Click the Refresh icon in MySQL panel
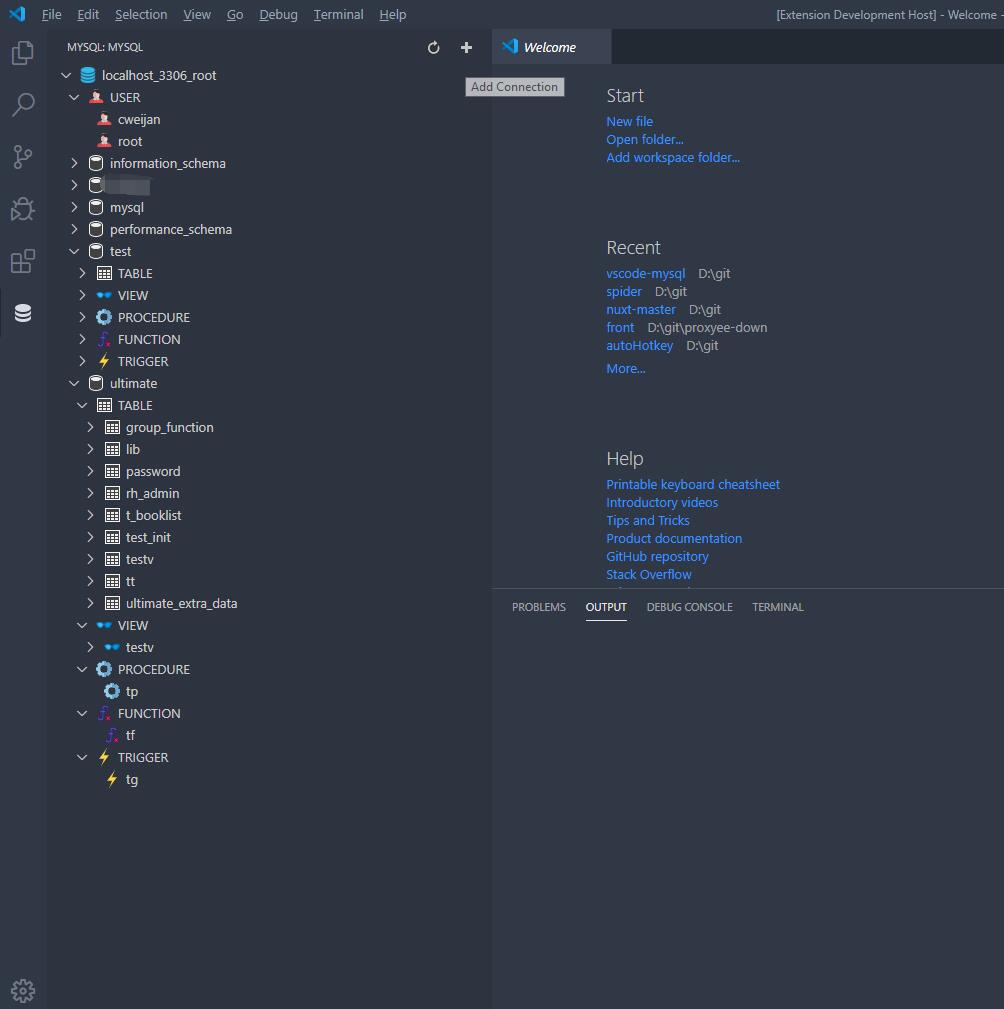 [433, 48]
